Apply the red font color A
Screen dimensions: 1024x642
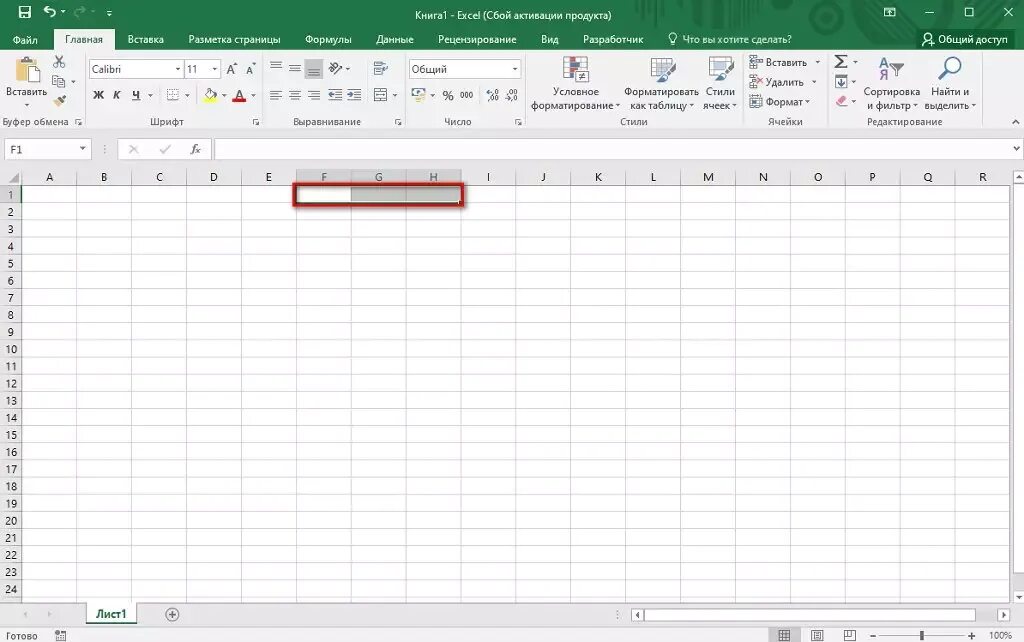(x=239, y=95)
